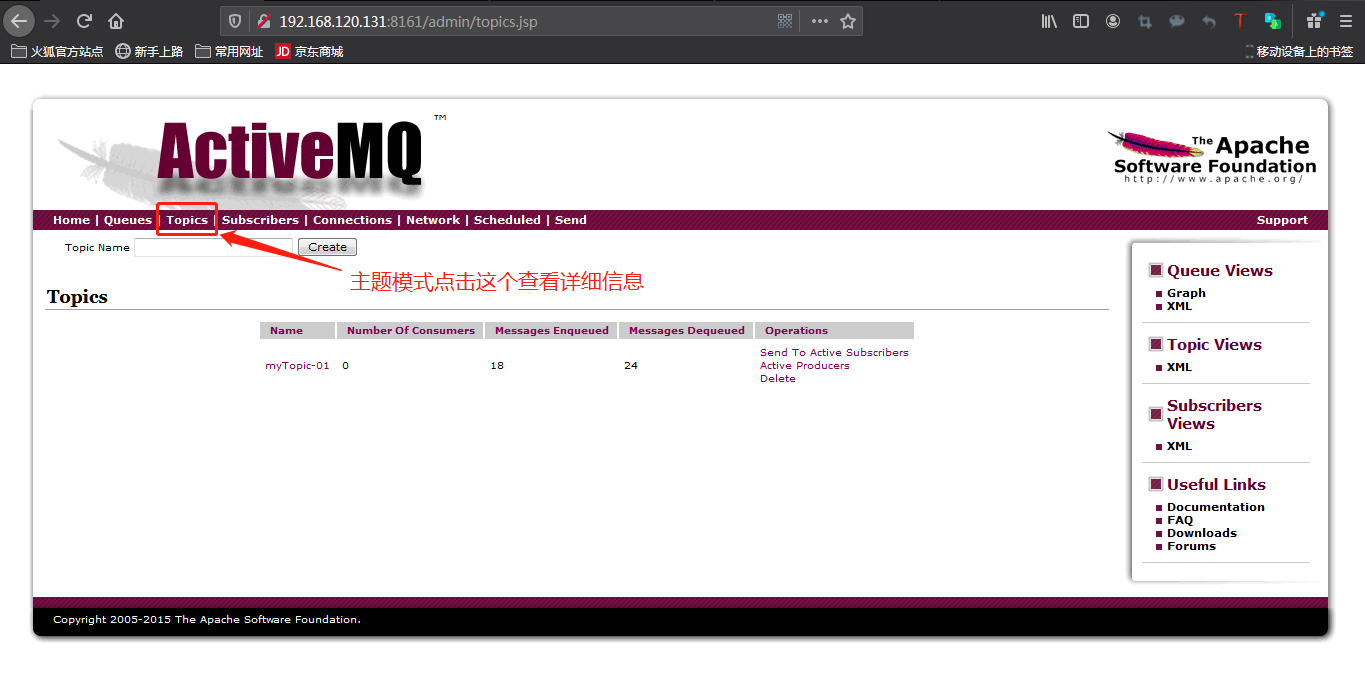
Task: Go to the Home menu item
Action: tap(72, 220)
